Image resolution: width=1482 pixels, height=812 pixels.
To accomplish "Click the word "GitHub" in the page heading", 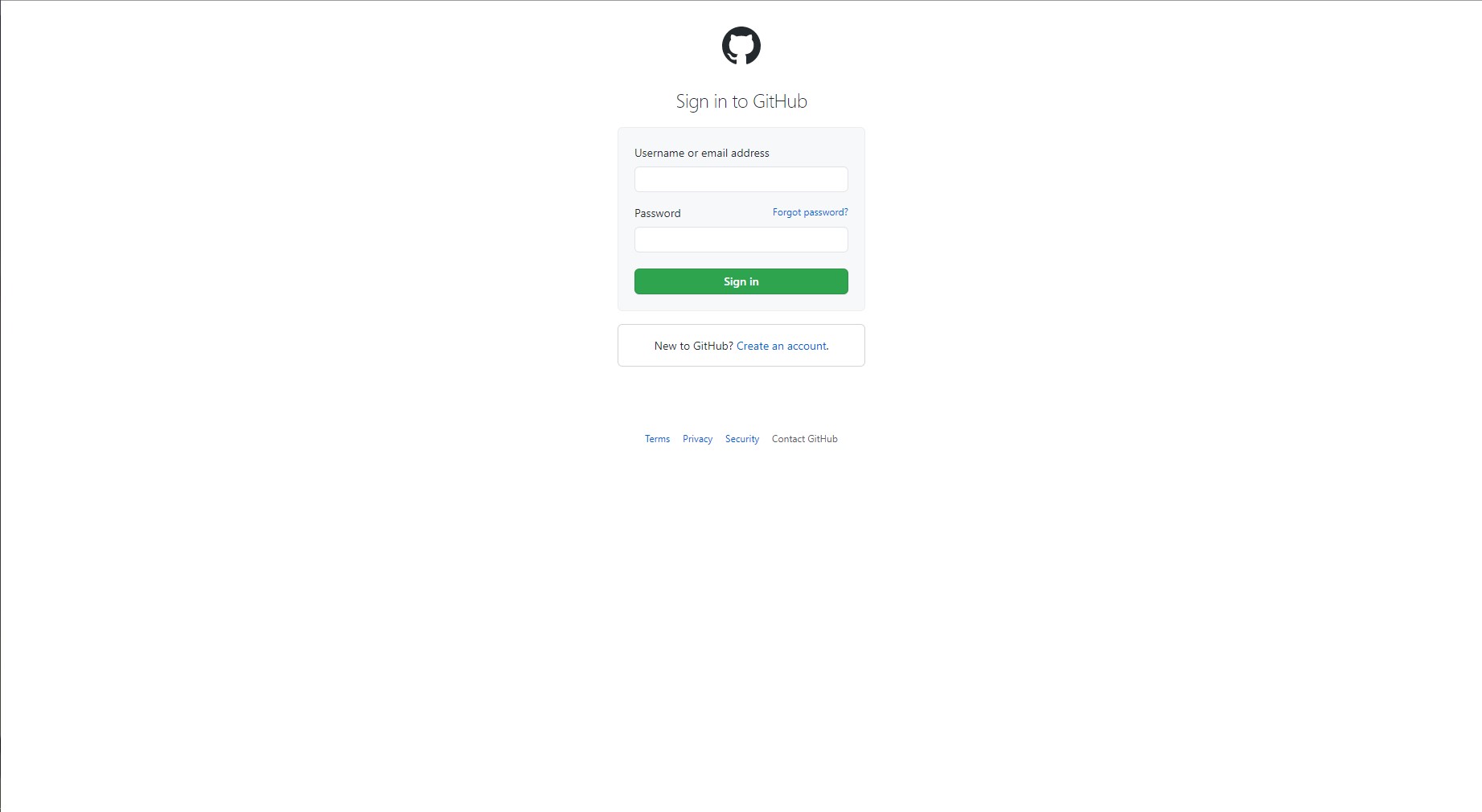I will [779, 101].
